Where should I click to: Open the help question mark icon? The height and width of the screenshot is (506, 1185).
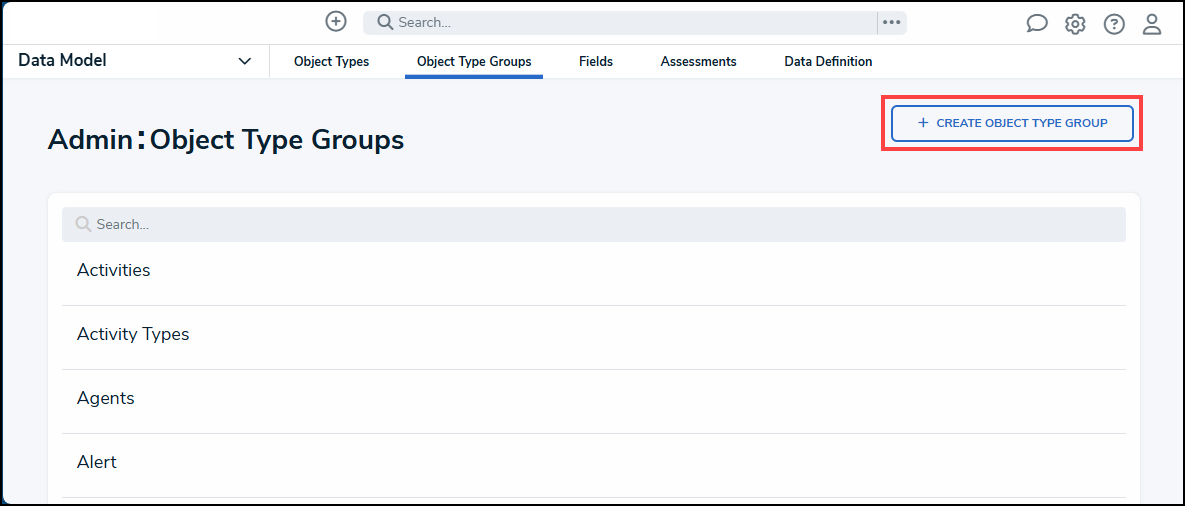[x=1114, y=24]
